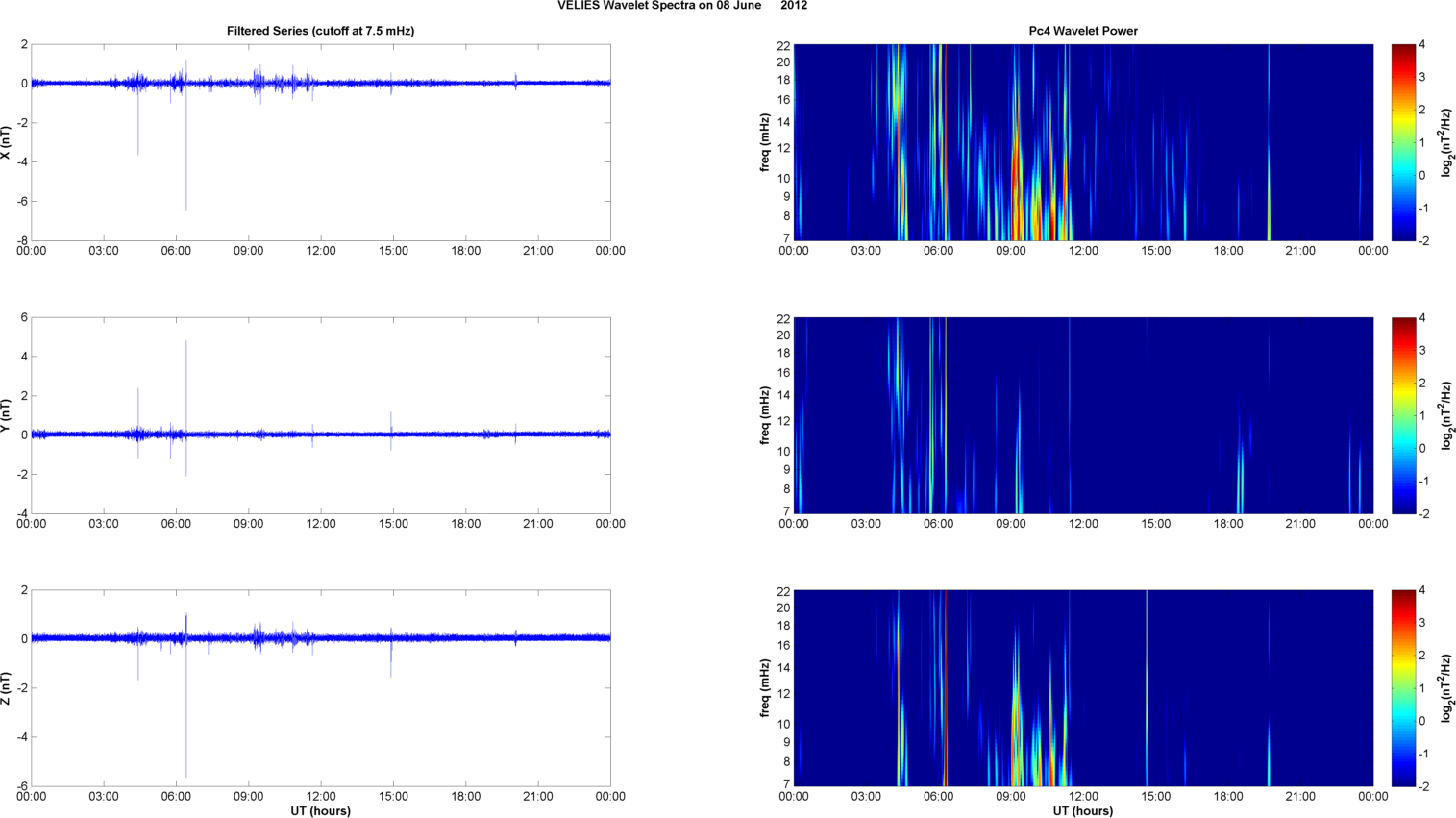Select the bottom Z-component wavelet spectrogram
Screen dimensions: 1456x818
pyautogui.click(x=1083, y=688)
